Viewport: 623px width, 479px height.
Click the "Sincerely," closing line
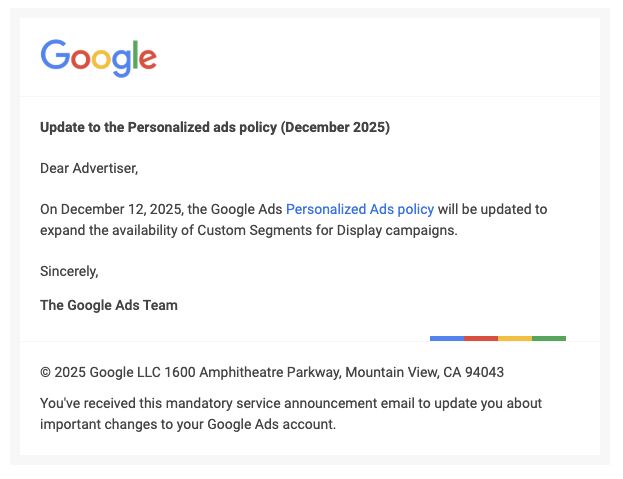(x=69, y=270)
